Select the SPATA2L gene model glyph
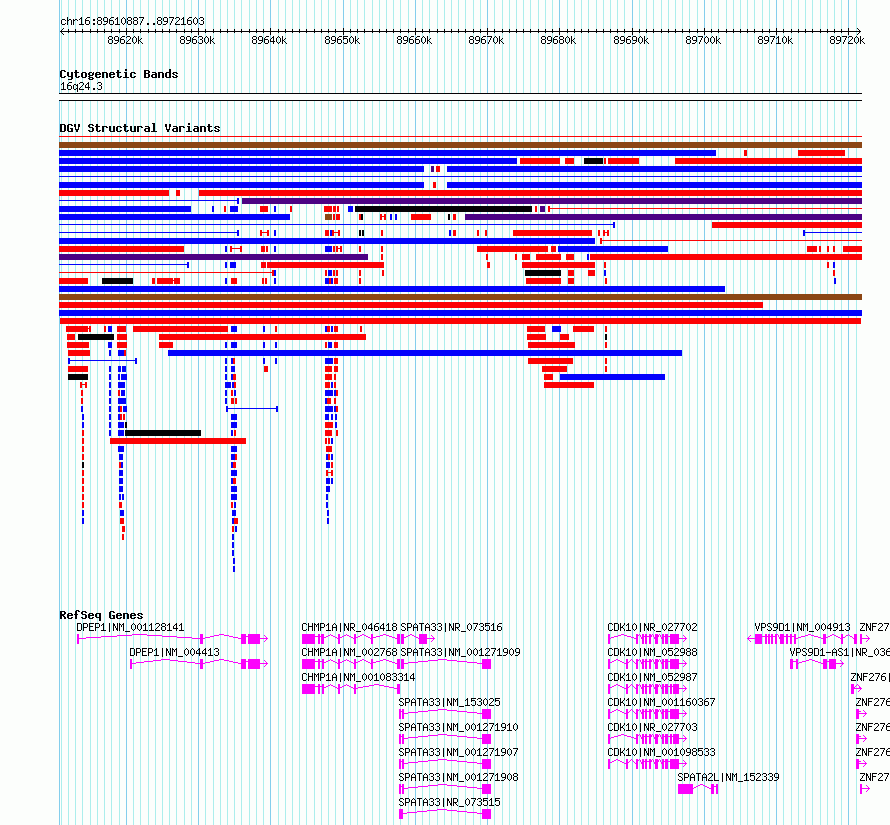The width and height of the screenshot is (890, 825). point(698,789)
